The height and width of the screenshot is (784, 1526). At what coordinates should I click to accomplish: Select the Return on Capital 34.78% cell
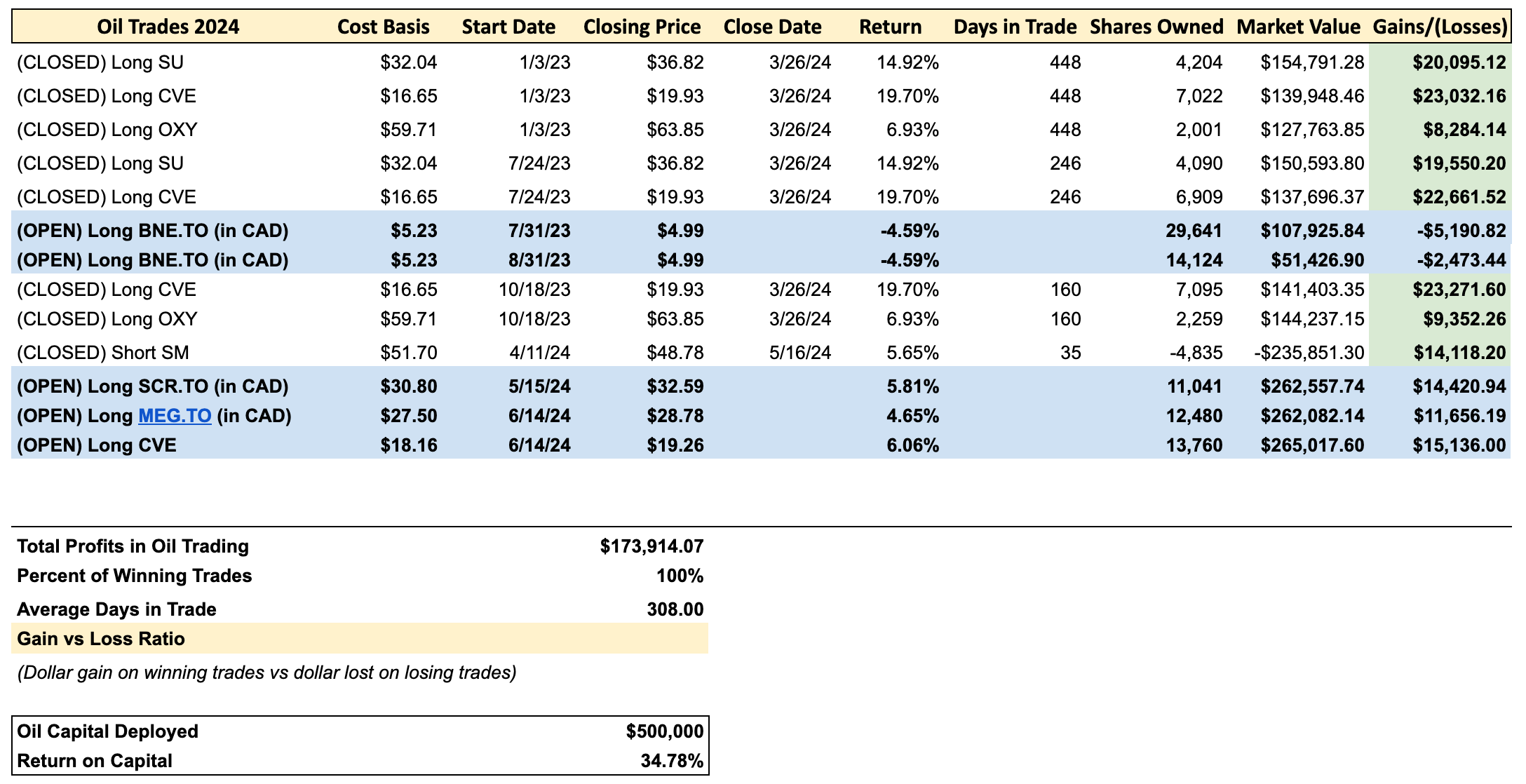671,761
